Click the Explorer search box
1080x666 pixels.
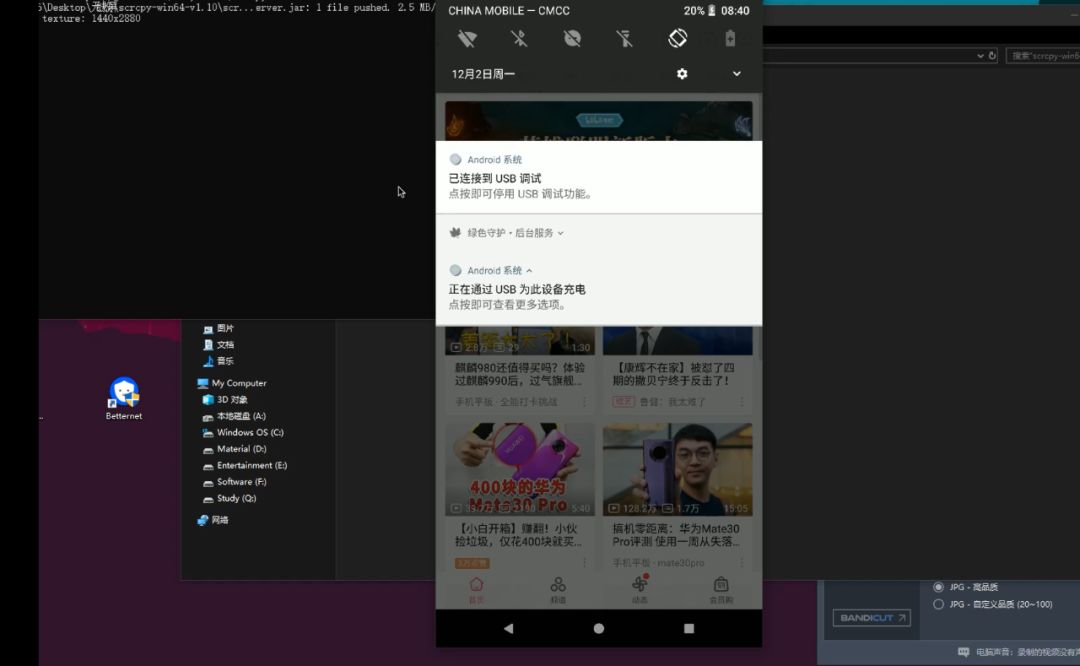pos(1043,56)
